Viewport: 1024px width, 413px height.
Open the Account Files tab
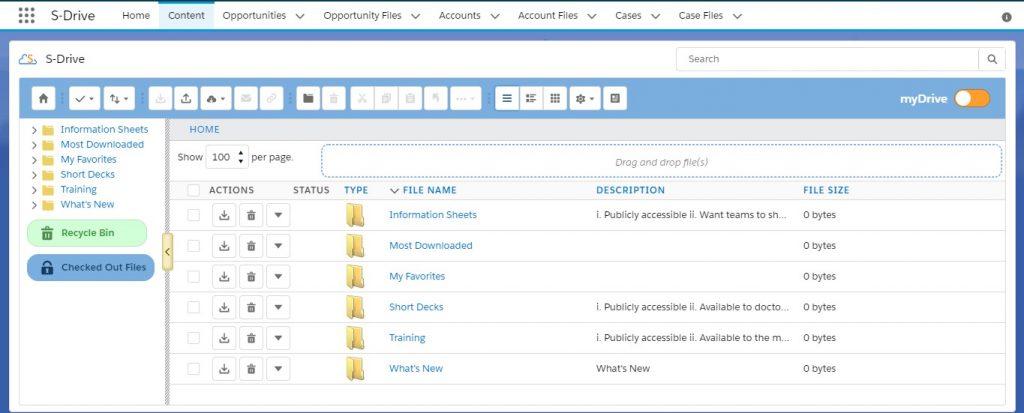(x=548, y=16)
